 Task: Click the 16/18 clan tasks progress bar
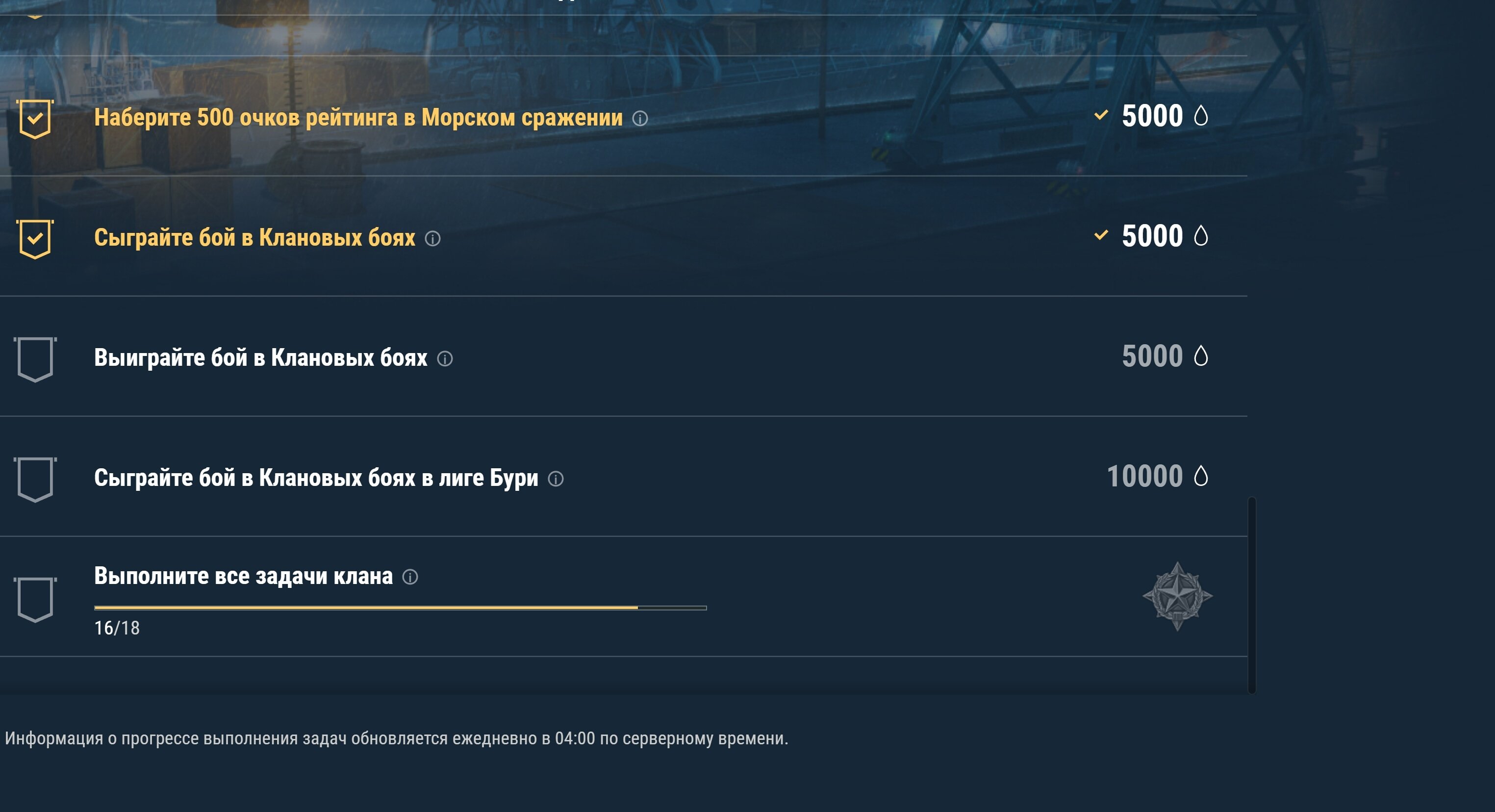tap(400, 608)
